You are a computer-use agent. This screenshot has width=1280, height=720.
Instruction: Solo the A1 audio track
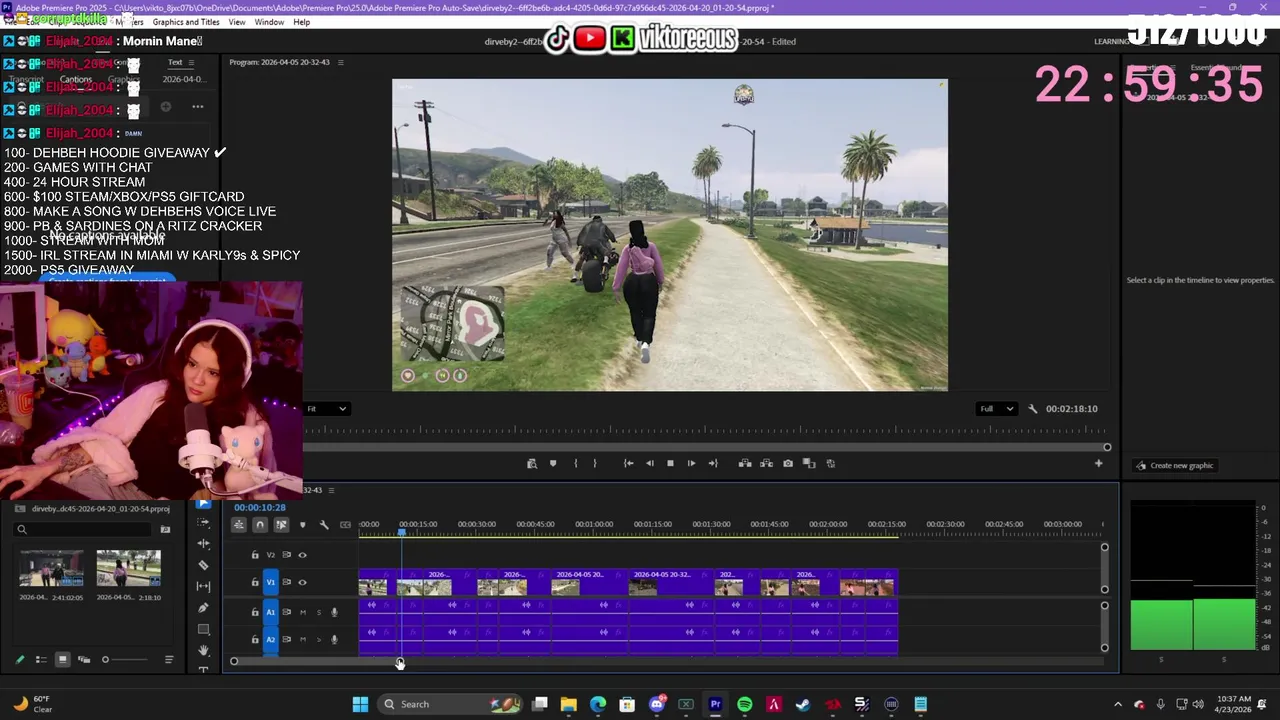point(319,612)
